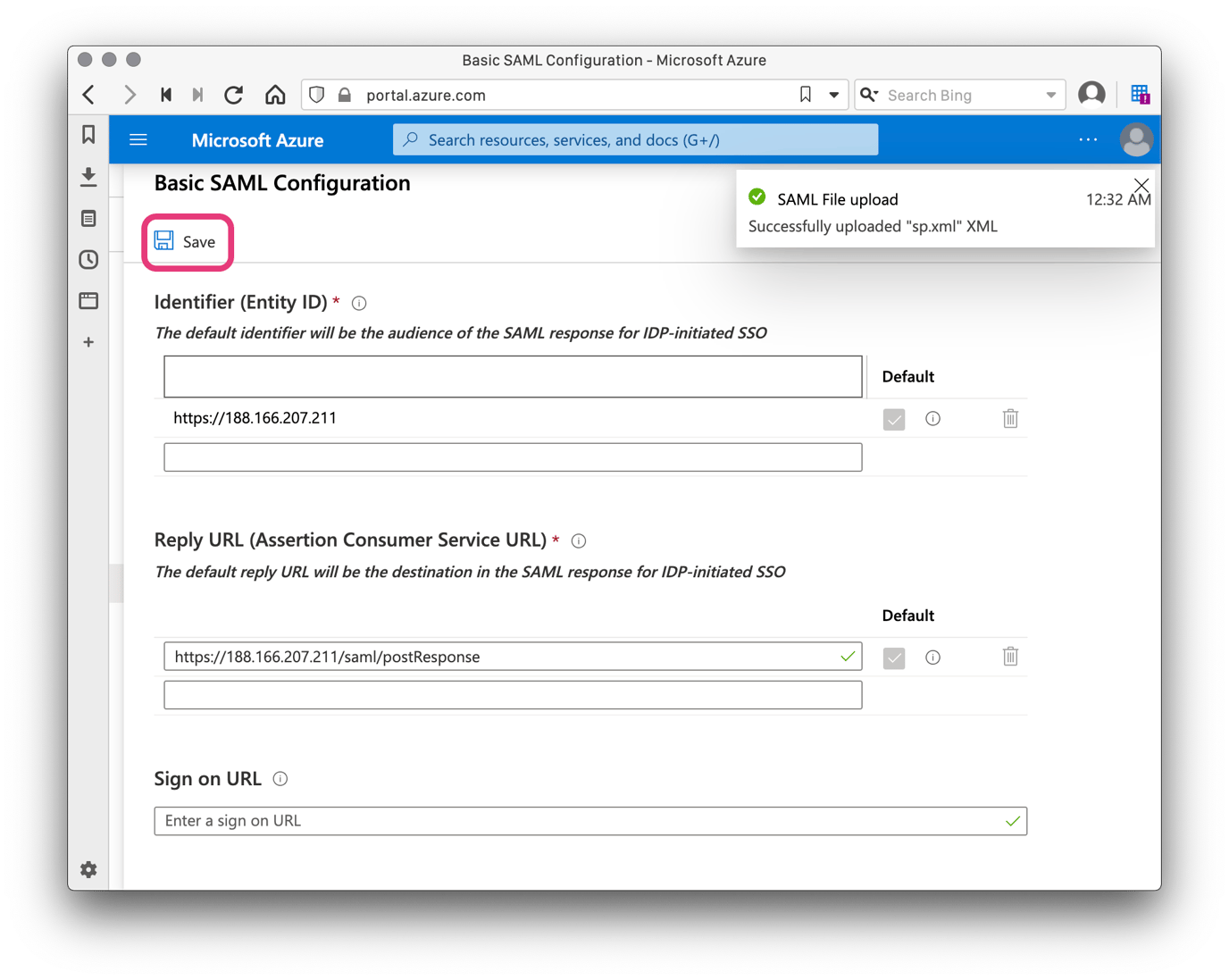
Task: Delete the https://188.166.207.211 identifier with trash icon
Action: (x=1010, y=418)
